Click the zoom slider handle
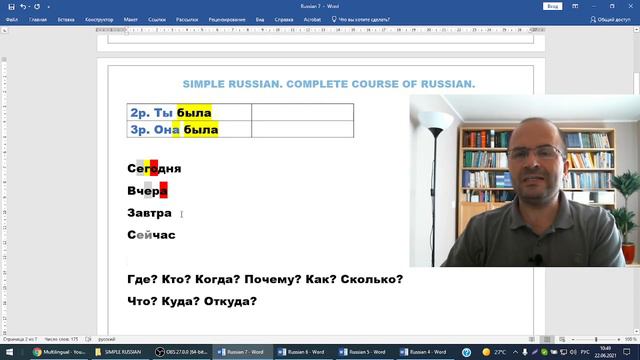640x360 pixels. tap(596, 340)
